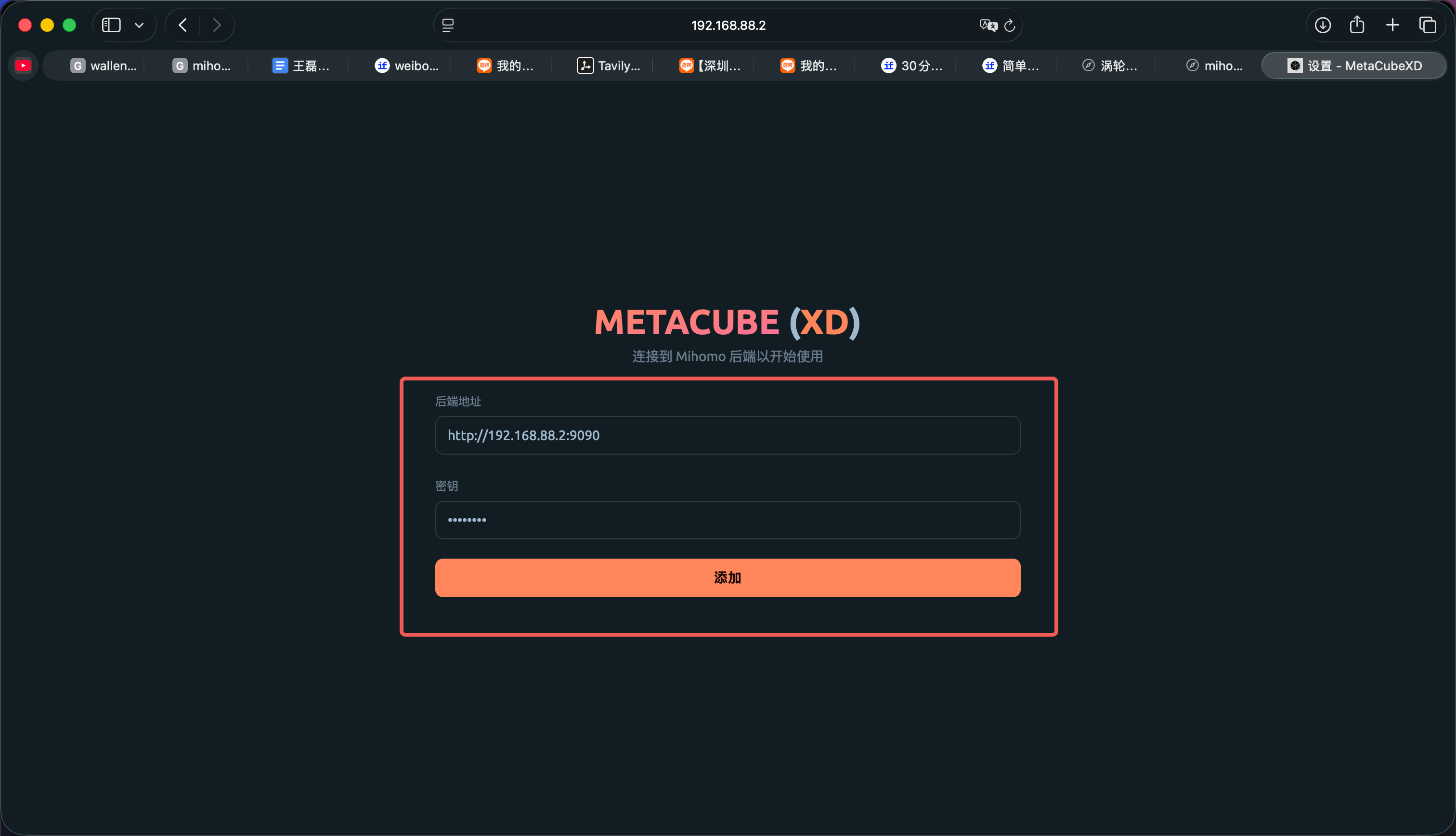Switch to the 【深圳... tab
Viewport: 1456px width, 836px height.
coord(711,66)
